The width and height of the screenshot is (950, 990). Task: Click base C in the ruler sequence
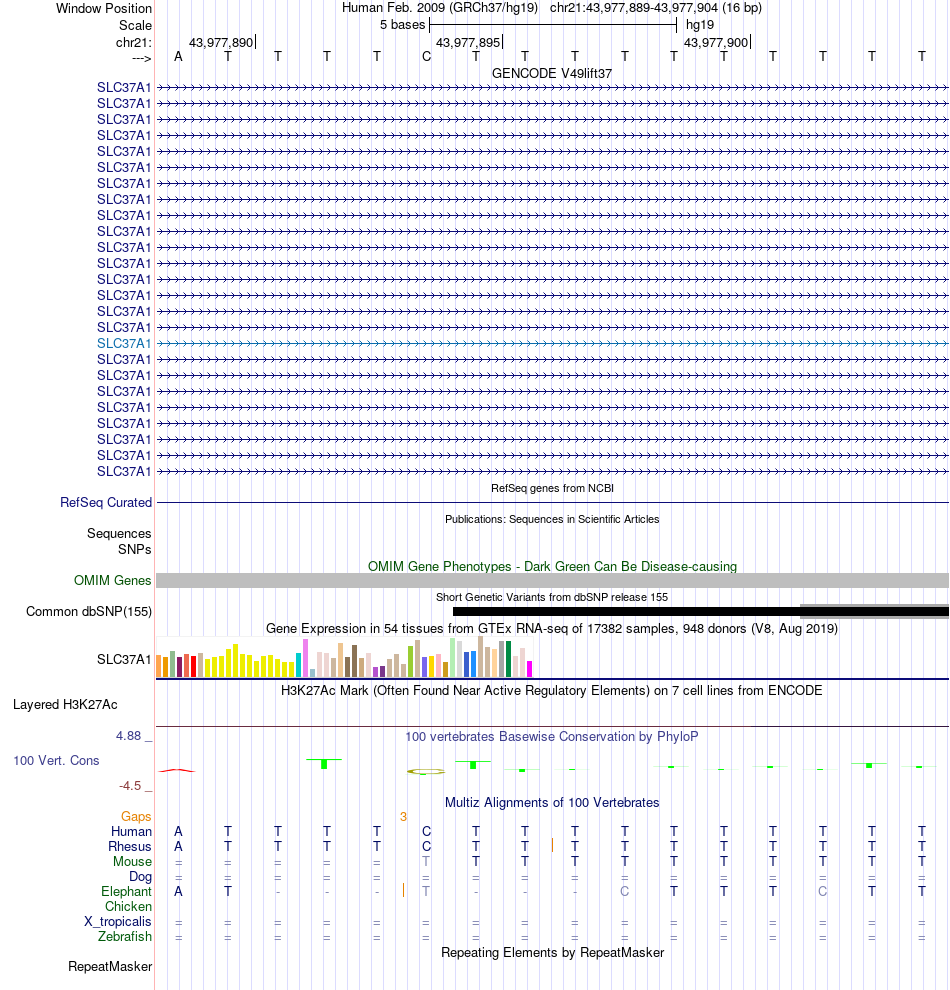click(x=427, y=57)
